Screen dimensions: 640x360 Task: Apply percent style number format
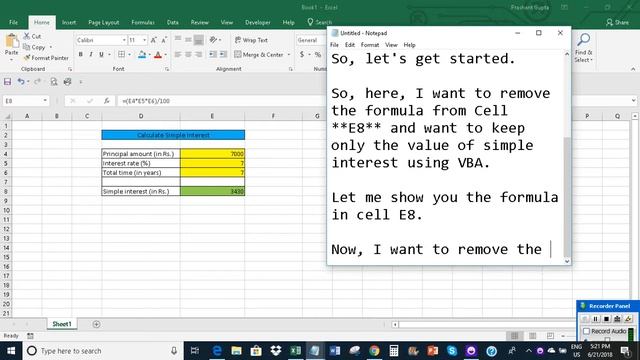pyautogui.click(x=318, y=54)
